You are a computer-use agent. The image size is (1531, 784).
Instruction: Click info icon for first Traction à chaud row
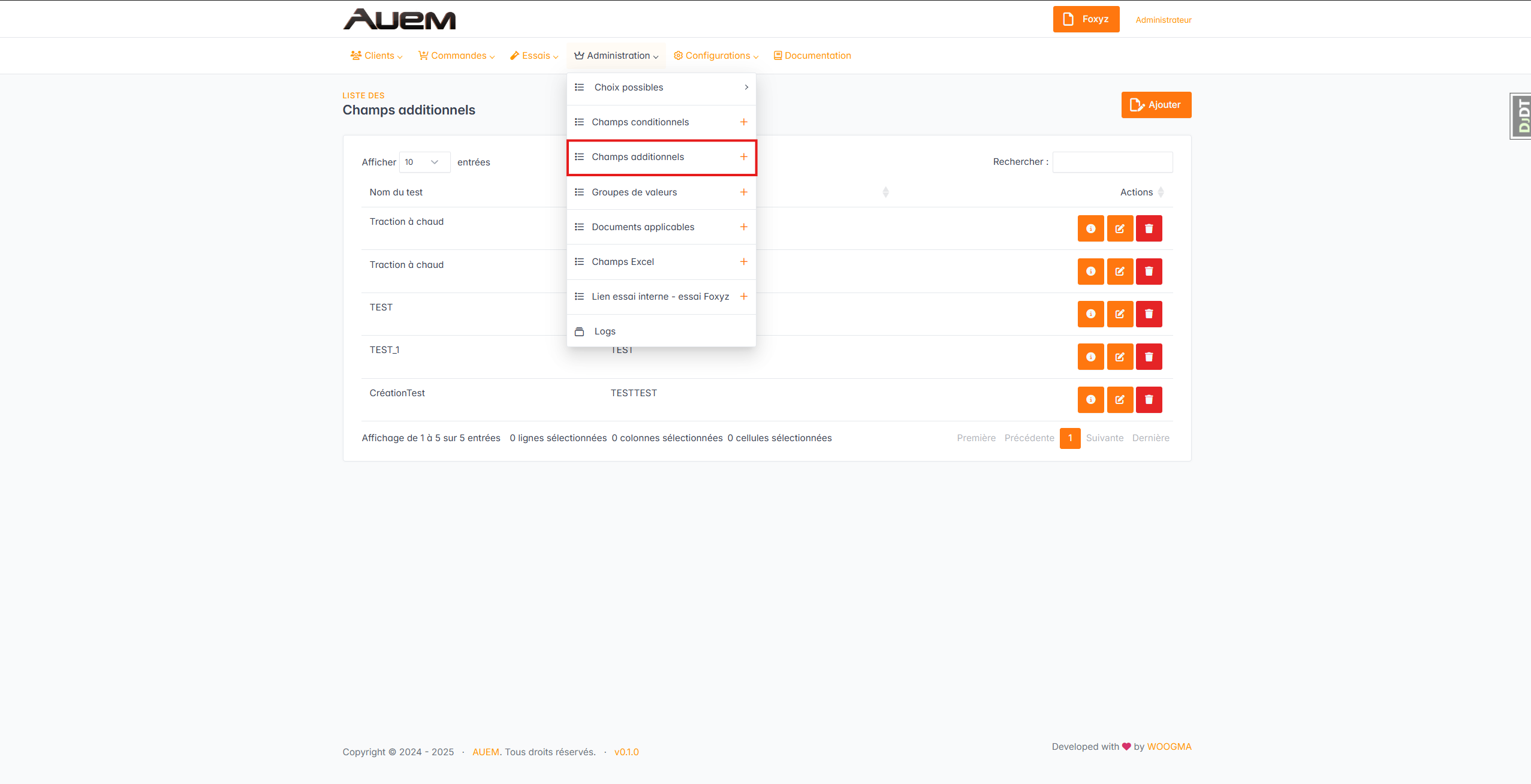pos(1090,228)
